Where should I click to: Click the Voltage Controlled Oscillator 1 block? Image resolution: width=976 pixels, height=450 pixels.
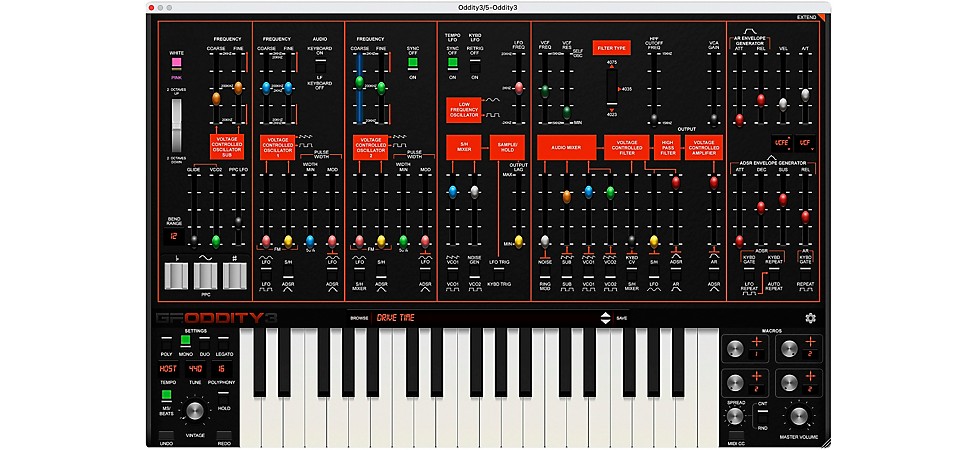click(x=277, y=148)
